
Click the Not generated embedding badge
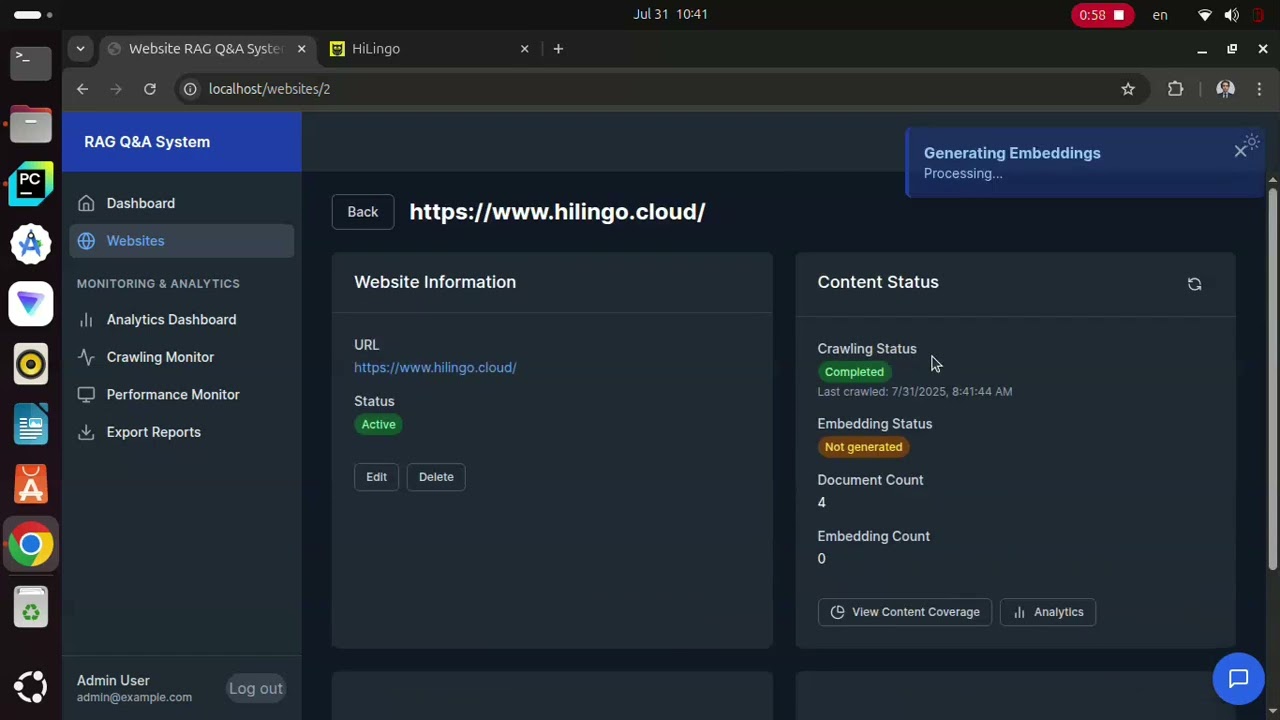[863, 447]
